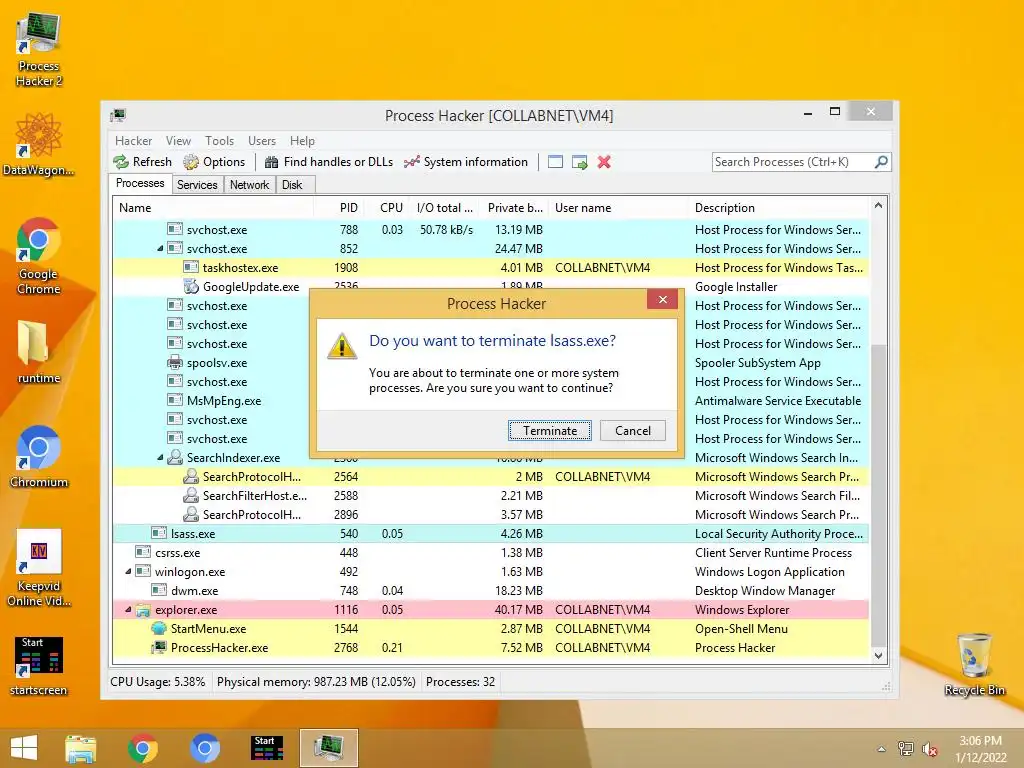Open Options from the toolbar
The image size is (1024, 768).
(214, 162)
